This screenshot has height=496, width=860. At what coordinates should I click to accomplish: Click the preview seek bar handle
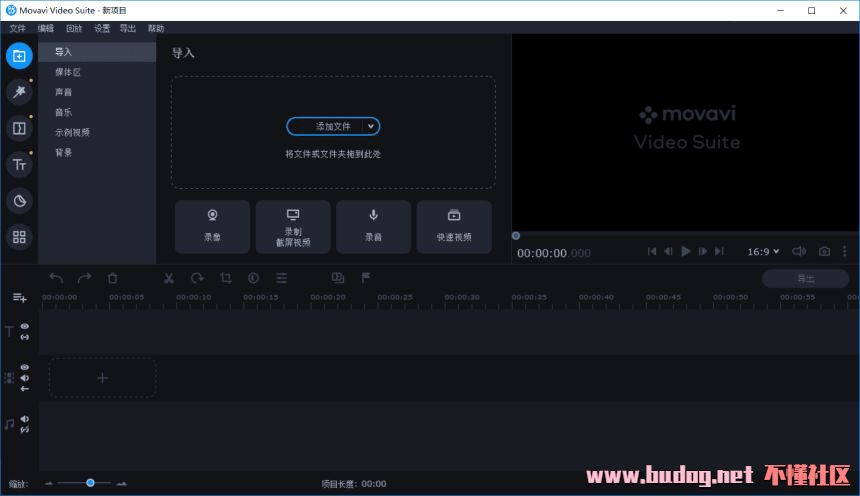pos(516,236)
